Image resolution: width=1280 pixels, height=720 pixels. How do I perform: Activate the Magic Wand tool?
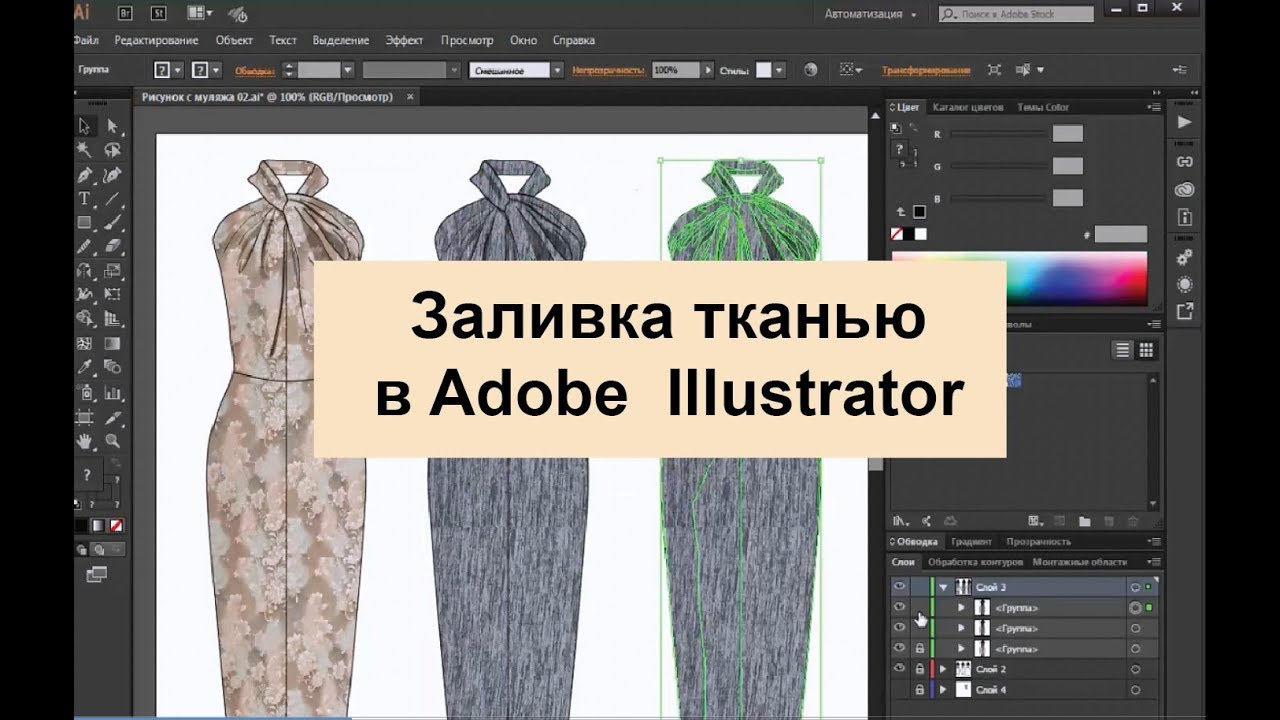pos(85,149)
